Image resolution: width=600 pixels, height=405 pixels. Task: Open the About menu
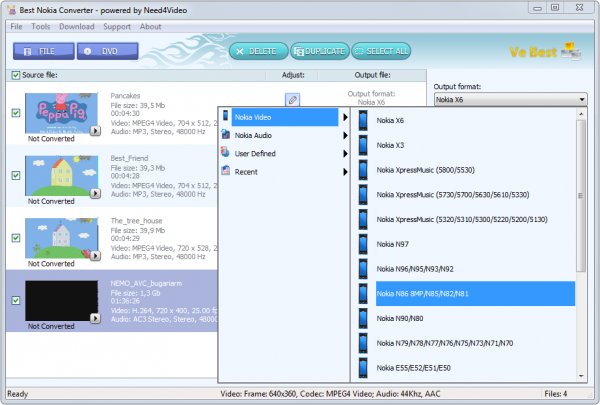pos(150,26)
